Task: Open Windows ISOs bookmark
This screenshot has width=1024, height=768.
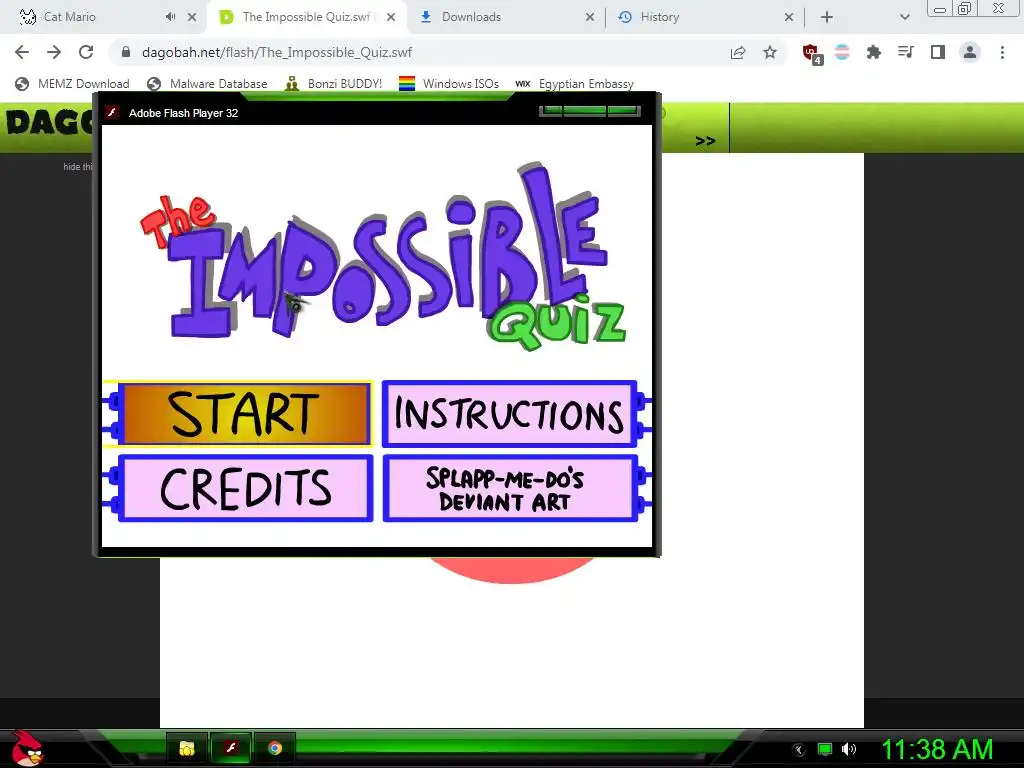Action: tap(449, 84)
